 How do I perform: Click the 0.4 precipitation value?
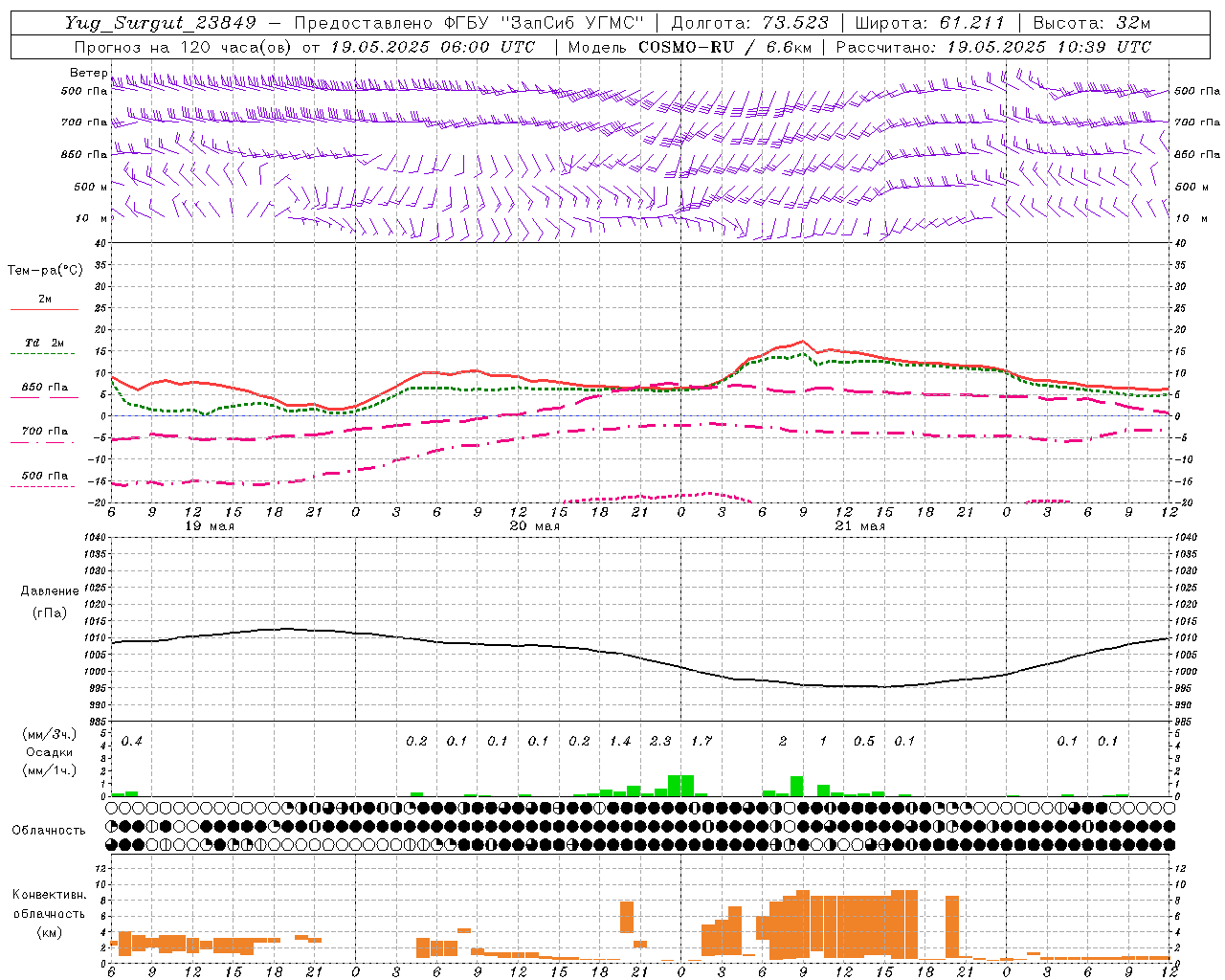pyautogui.click(x=131, y=741)
